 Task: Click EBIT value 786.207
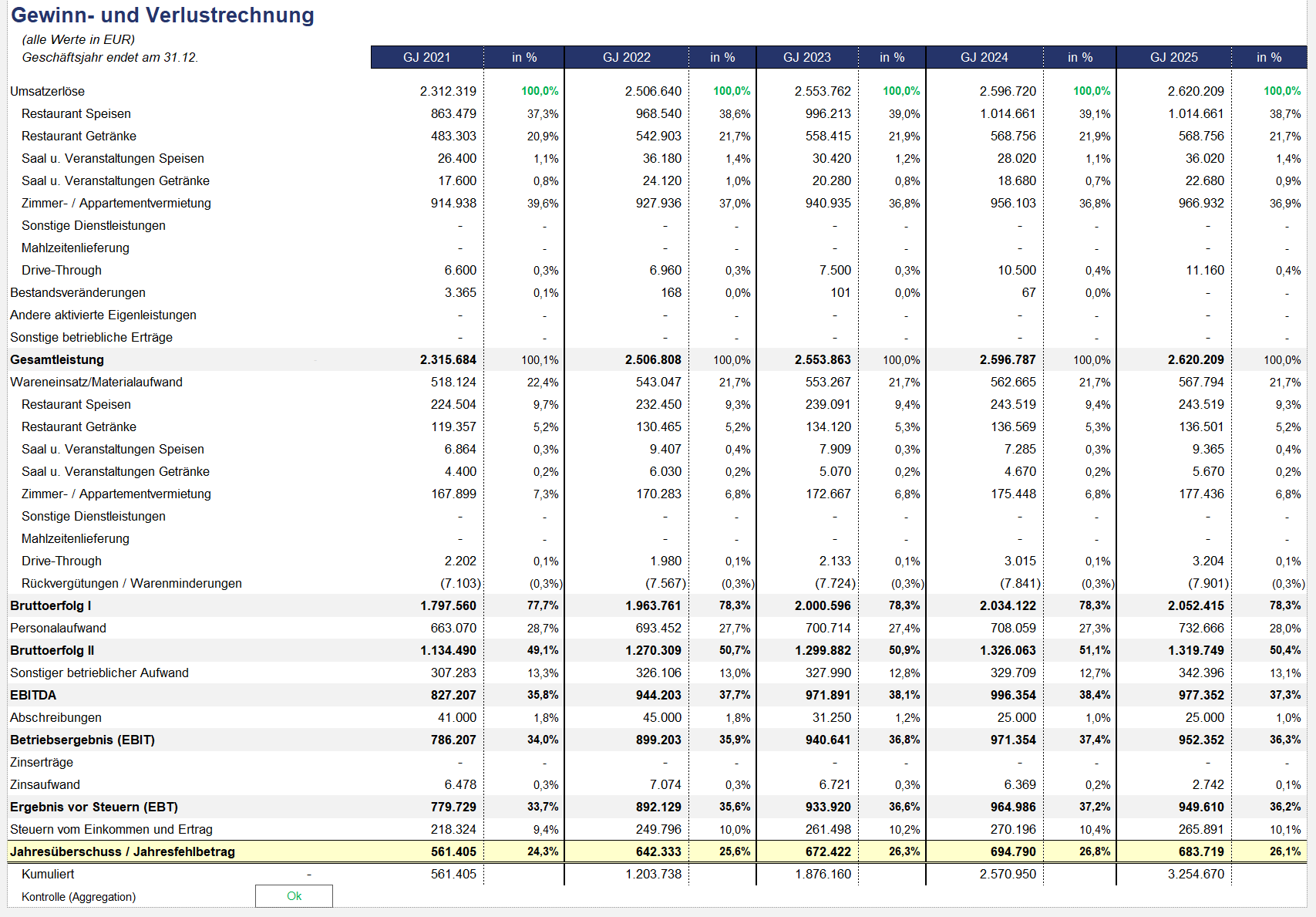[x=453, y=740]
